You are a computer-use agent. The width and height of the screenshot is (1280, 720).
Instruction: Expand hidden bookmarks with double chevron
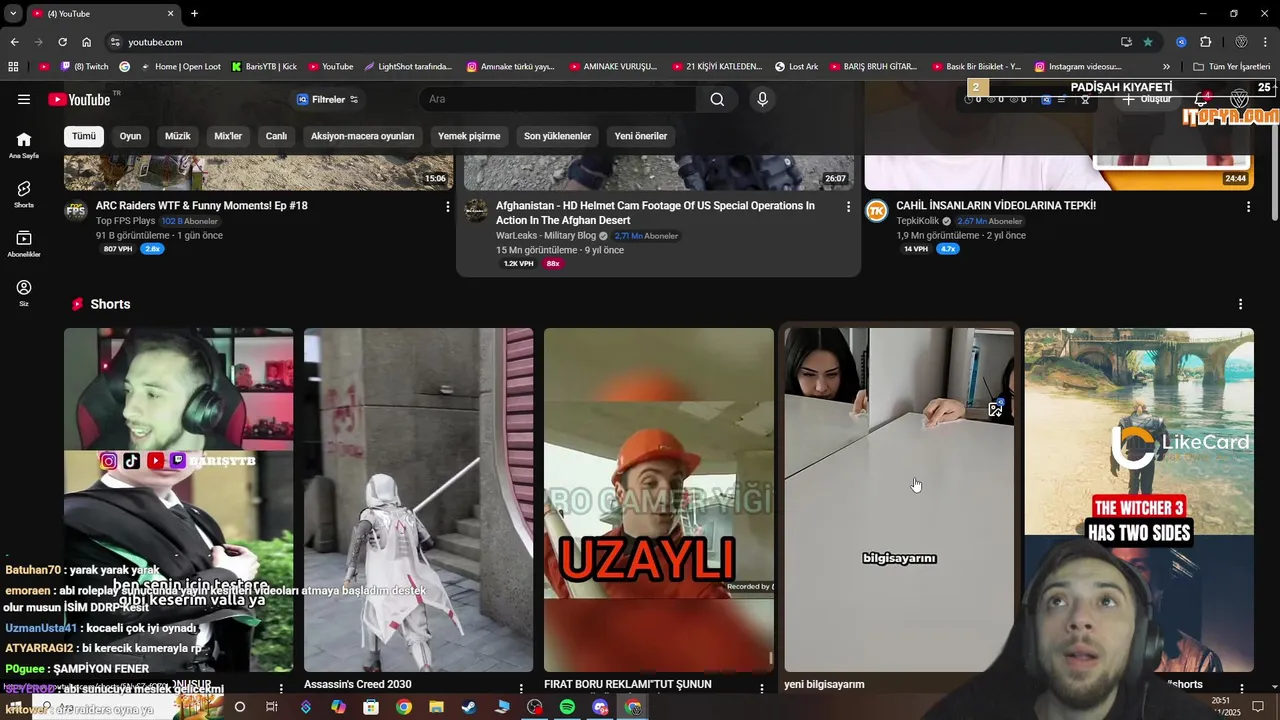(x=1166, y=67)
